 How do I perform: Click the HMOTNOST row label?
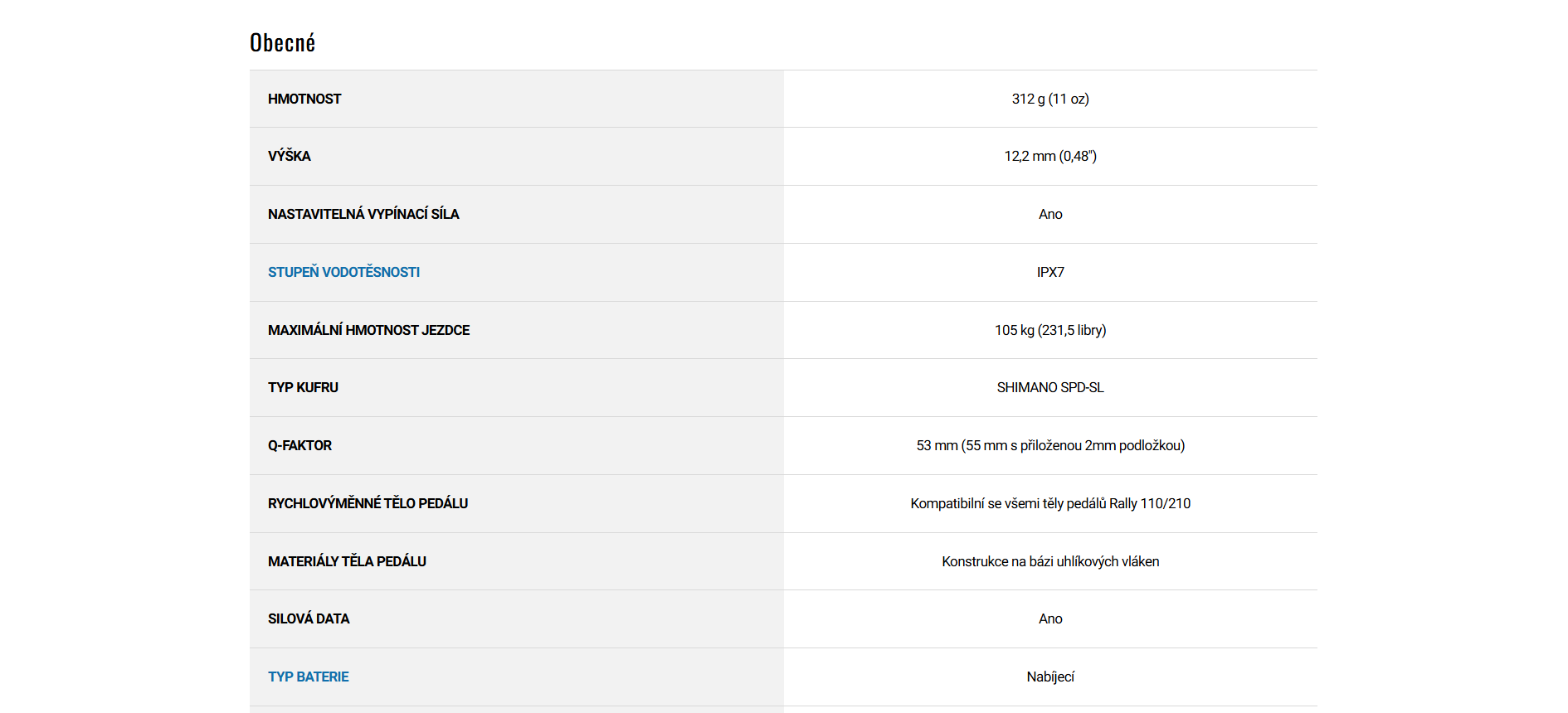[304, 99]
